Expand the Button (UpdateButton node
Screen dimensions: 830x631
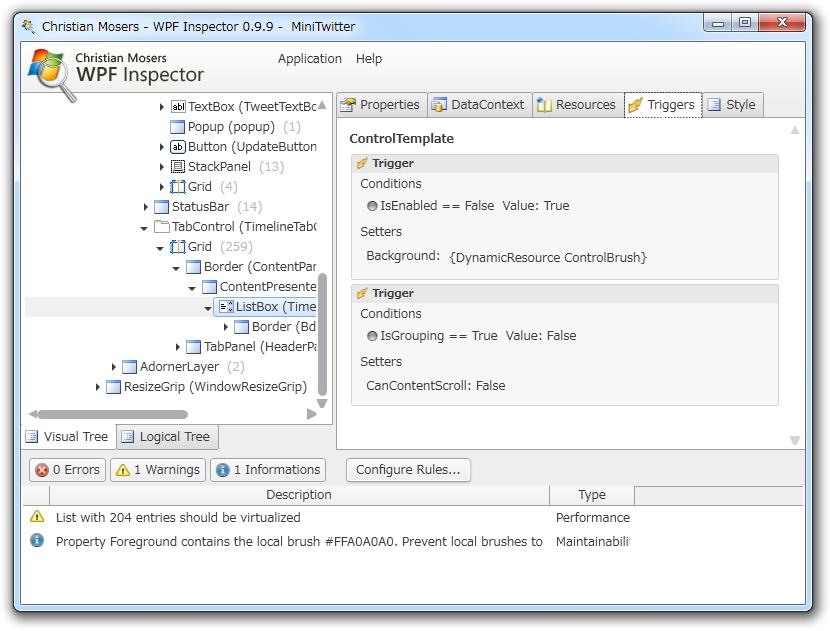coord(161,147)
